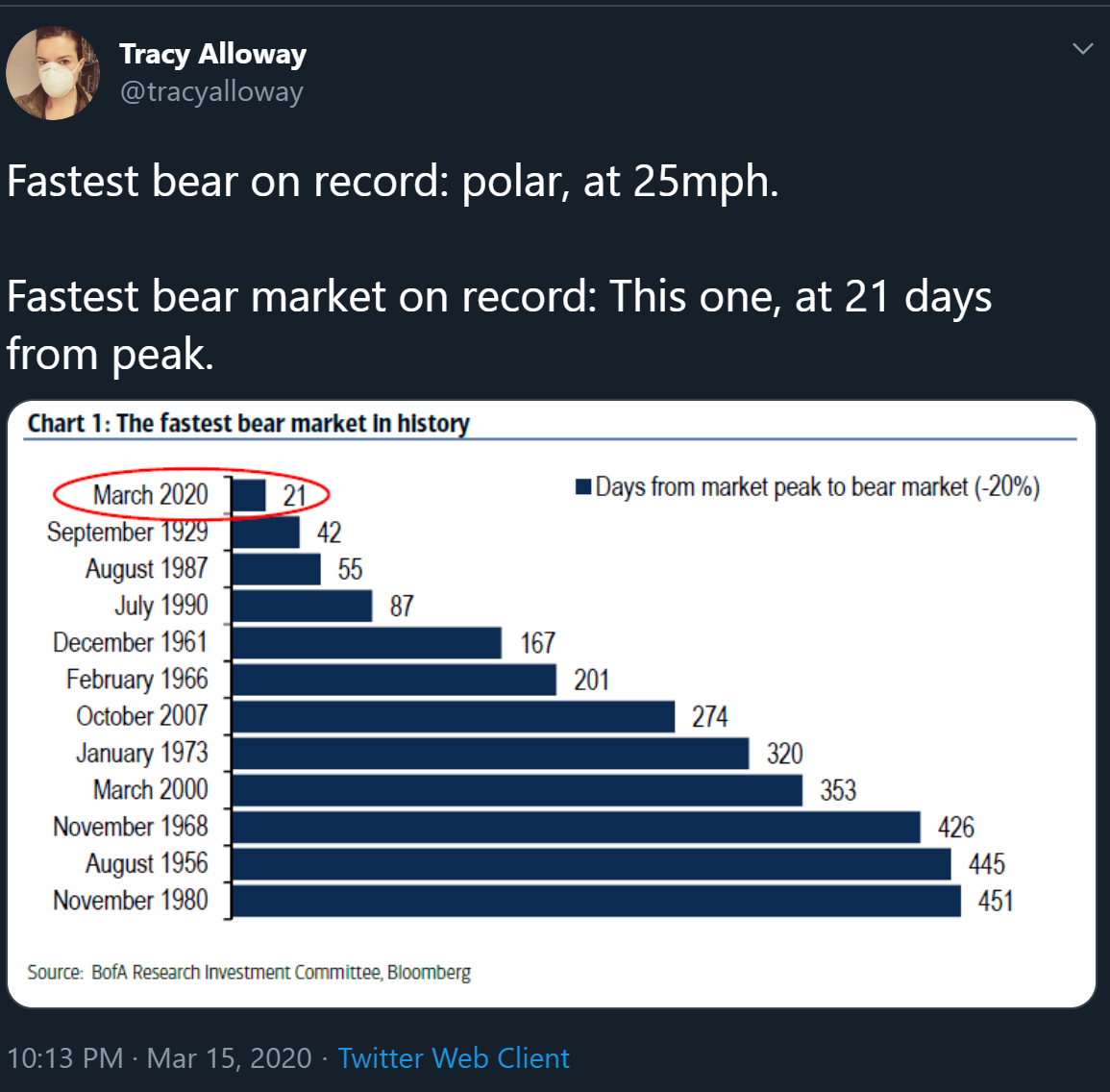Viewport: 1110px width, 1092px height.
Task: Click the Twitter Web Client link
Action: coord(454,1058)
